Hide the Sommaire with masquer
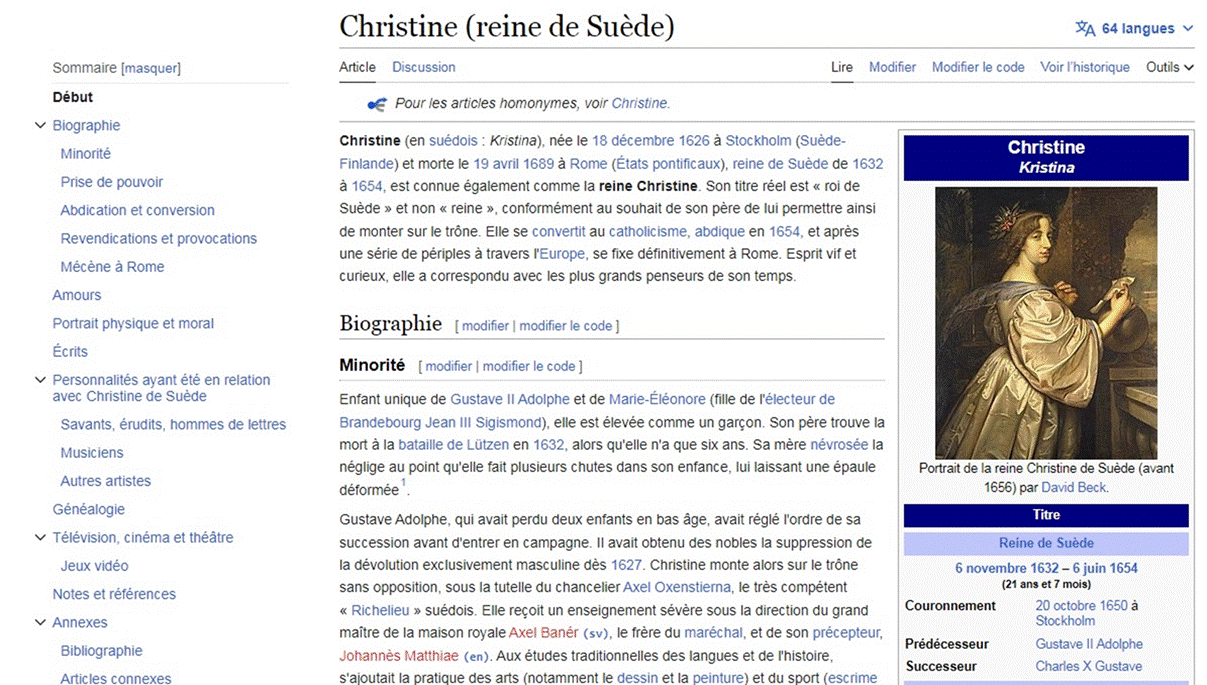The width and height of the screenshot is (1207, 685). (151, 68)
